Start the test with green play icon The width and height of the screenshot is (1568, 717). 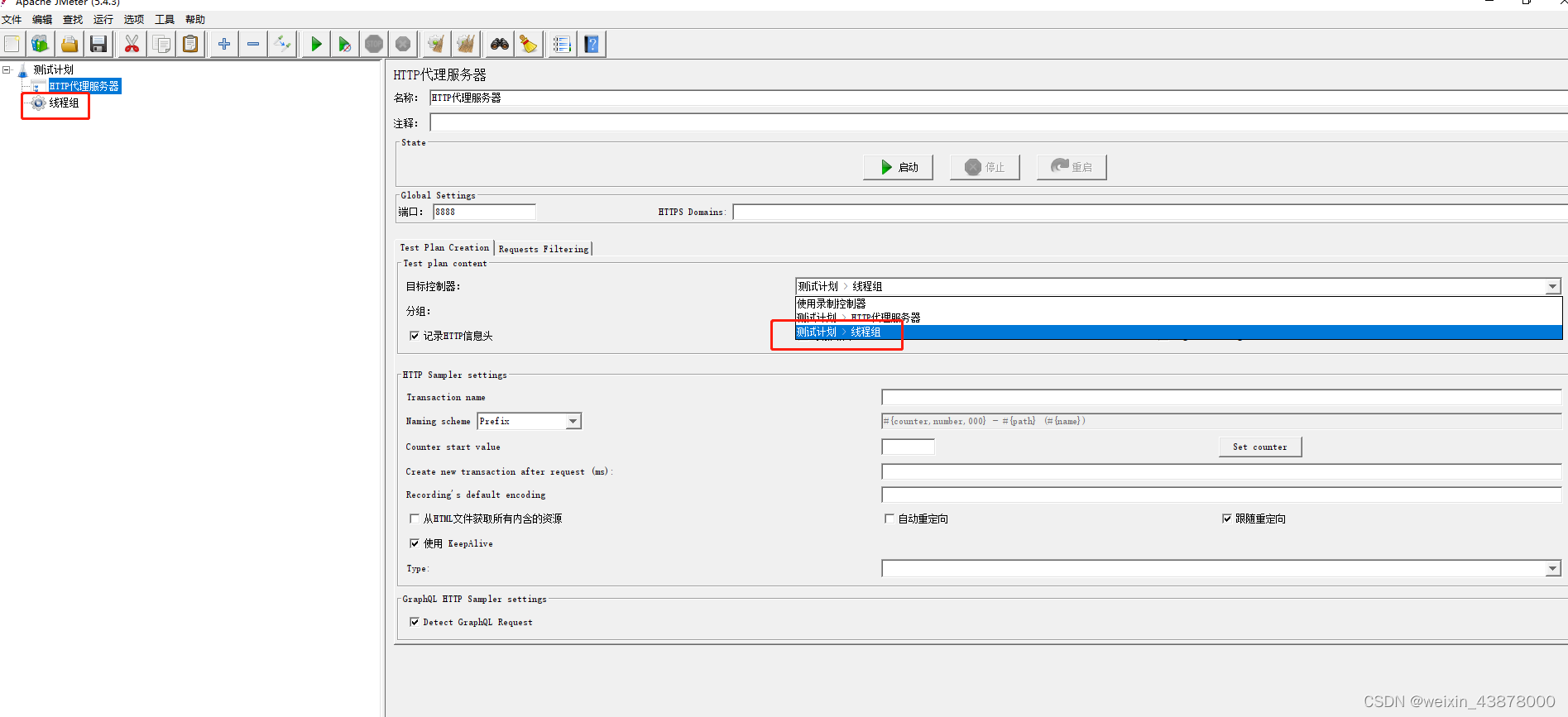pyautogui.click(x=316, y=44)
